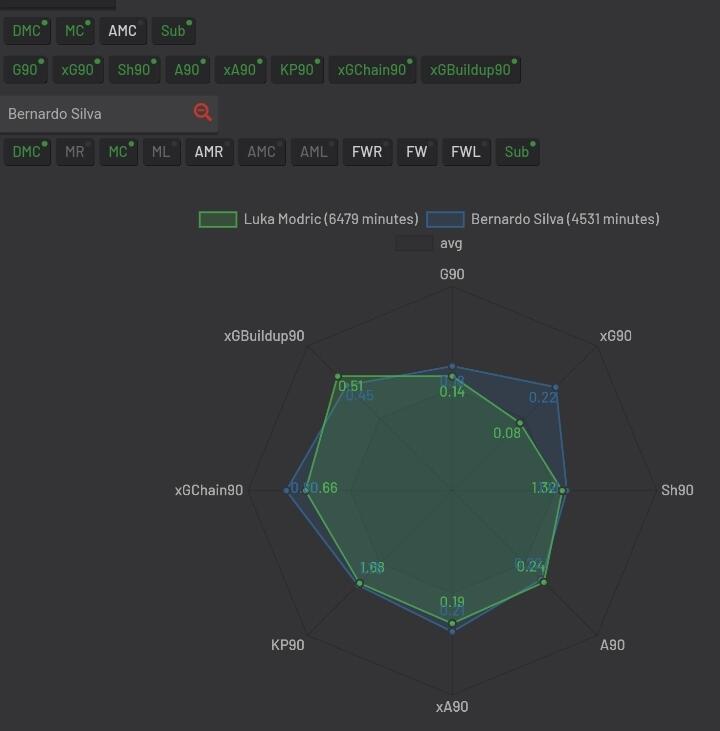
Task: Toggle xGChain90 metric button
Action: (373, 70)
